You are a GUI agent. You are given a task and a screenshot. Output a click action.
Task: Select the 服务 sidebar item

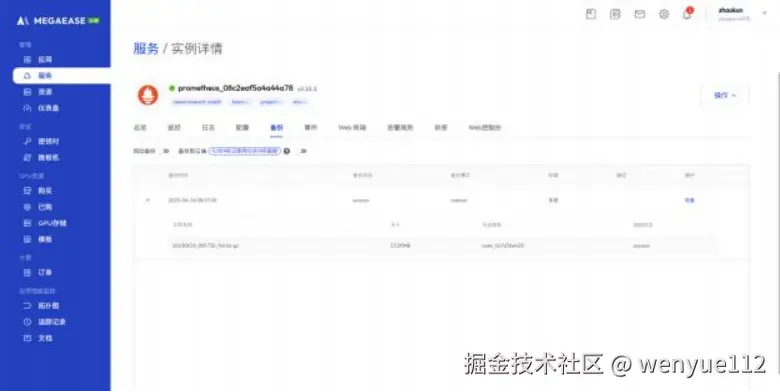coord(61,76)
